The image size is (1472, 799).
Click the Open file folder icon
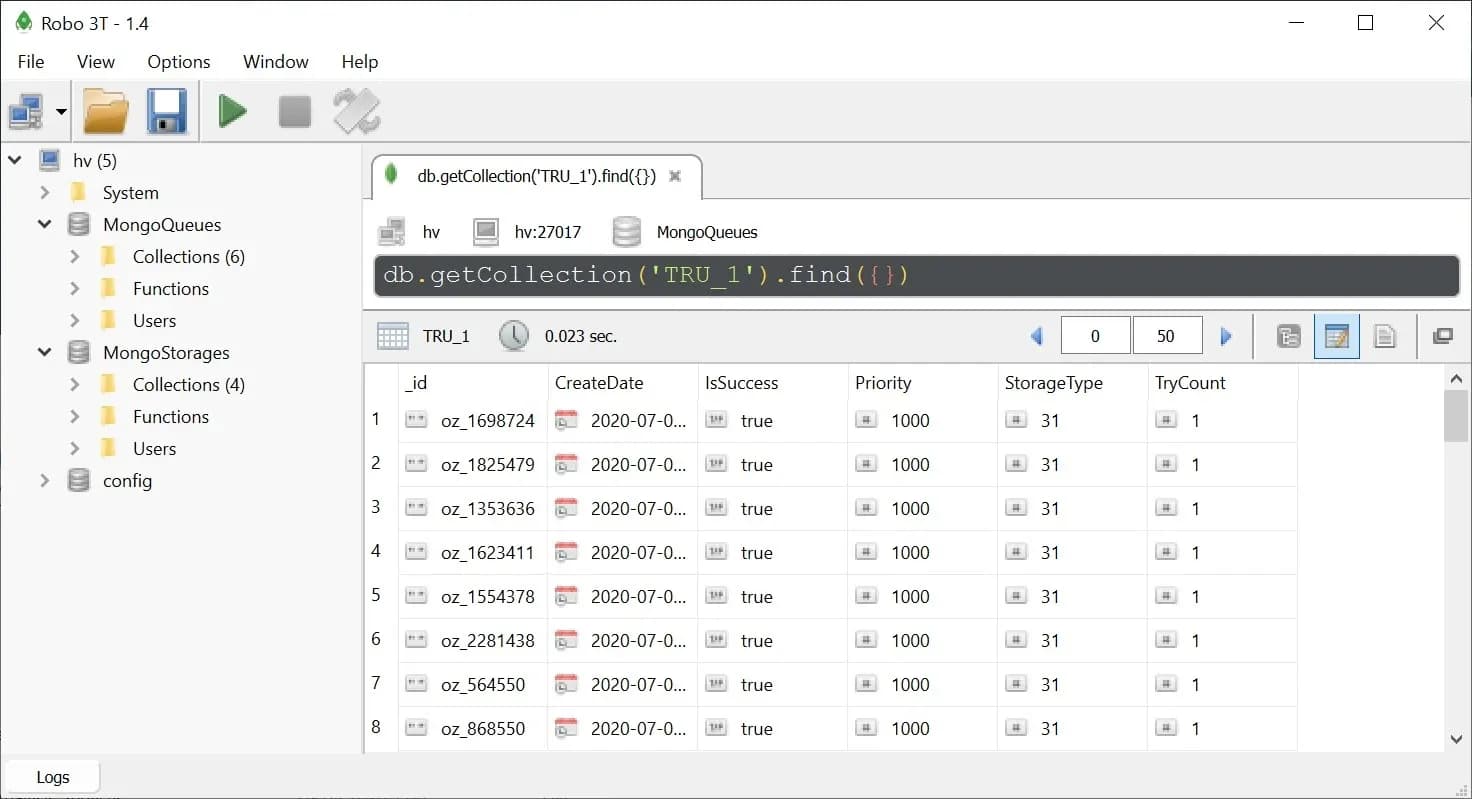[105, 111]
